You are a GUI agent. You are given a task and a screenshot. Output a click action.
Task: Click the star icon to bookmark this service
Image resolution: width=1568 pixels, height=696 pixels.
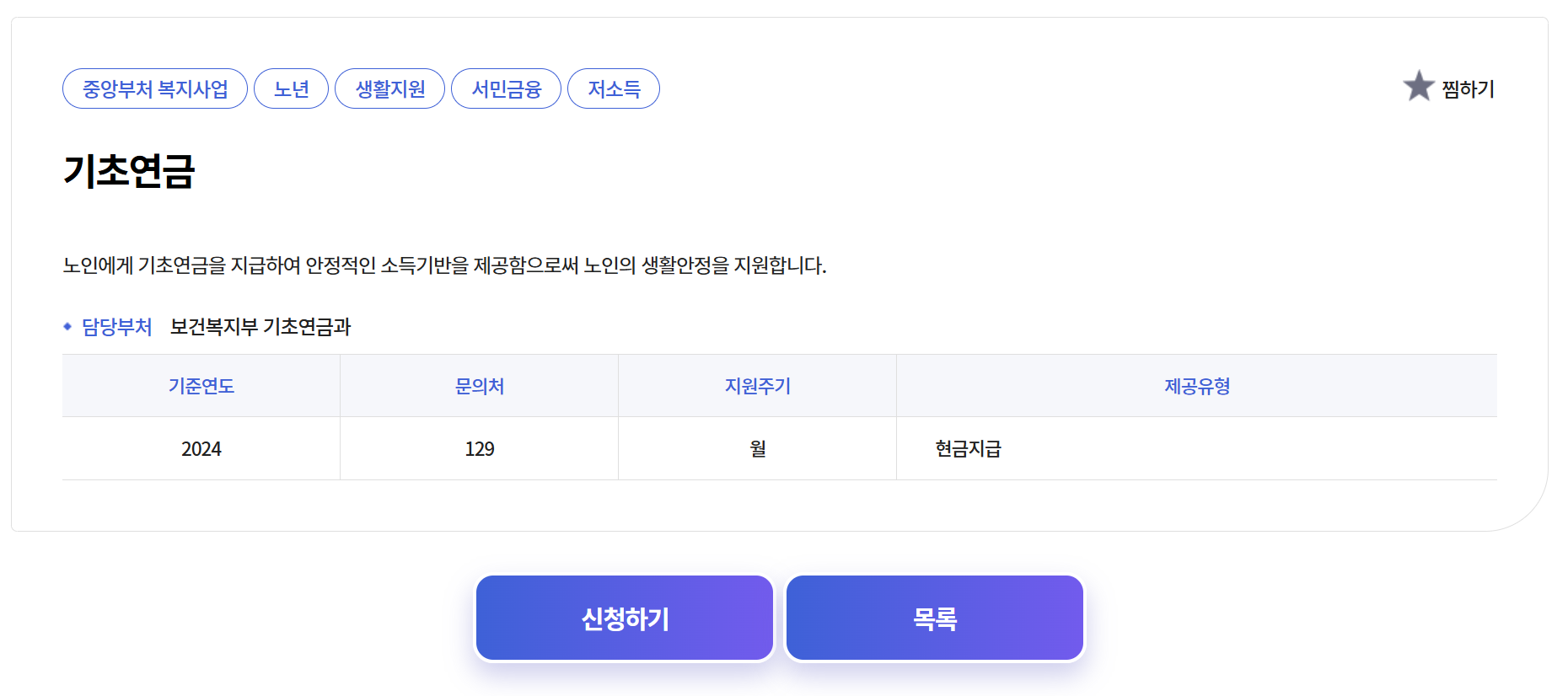1419,87
